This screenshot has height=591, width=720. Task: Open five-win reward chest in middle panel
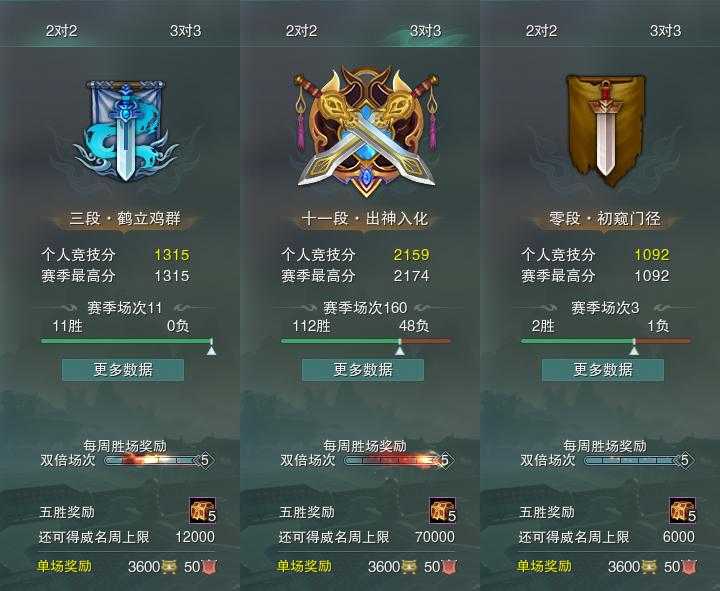443,511
